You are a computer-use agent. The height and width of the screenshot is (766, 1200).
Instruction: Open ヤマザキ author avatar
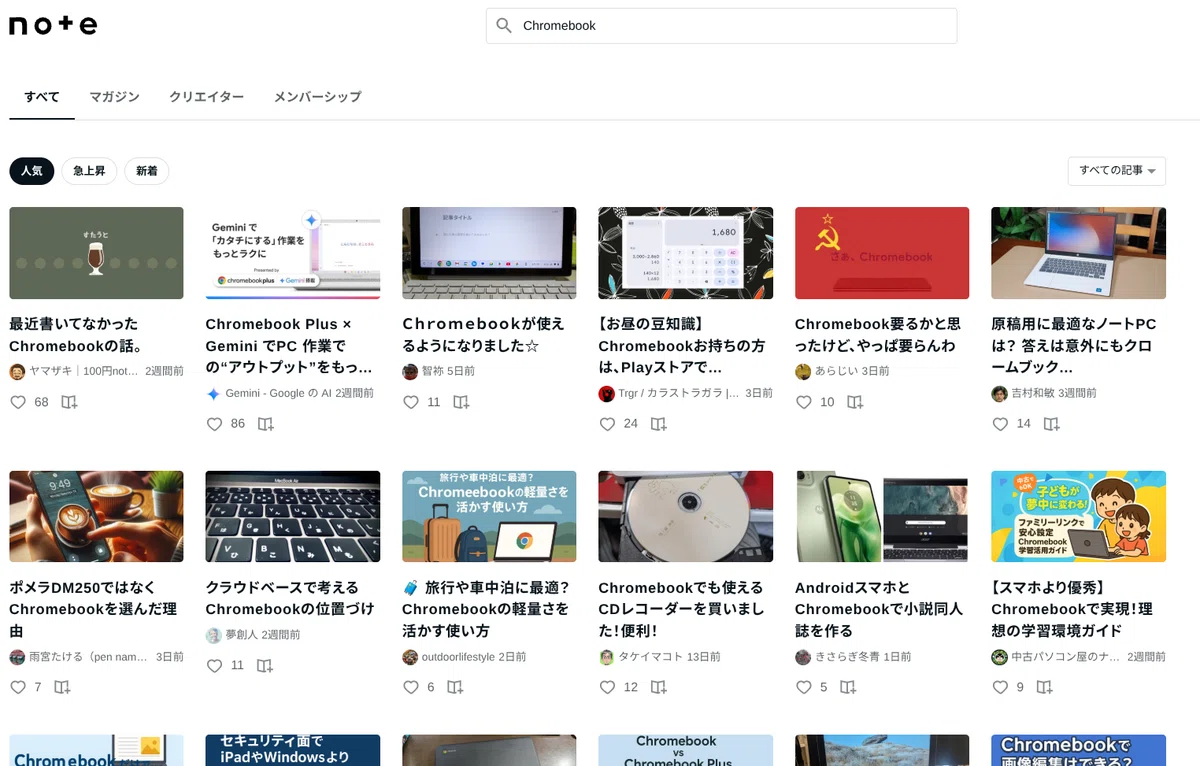tap(17, 372)
